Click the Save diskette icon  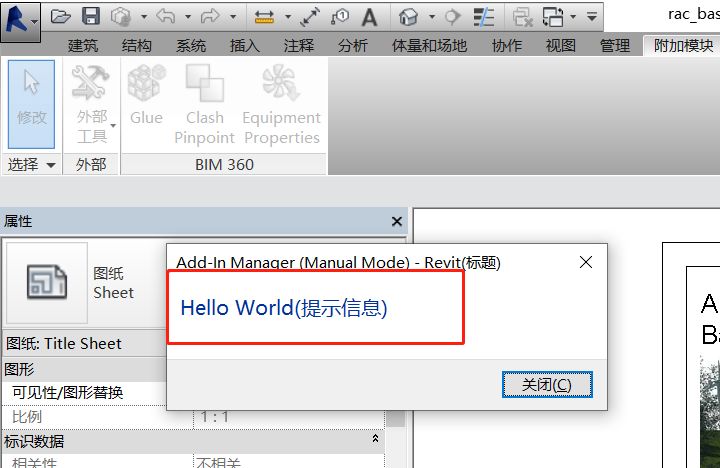tap(91, 17)
